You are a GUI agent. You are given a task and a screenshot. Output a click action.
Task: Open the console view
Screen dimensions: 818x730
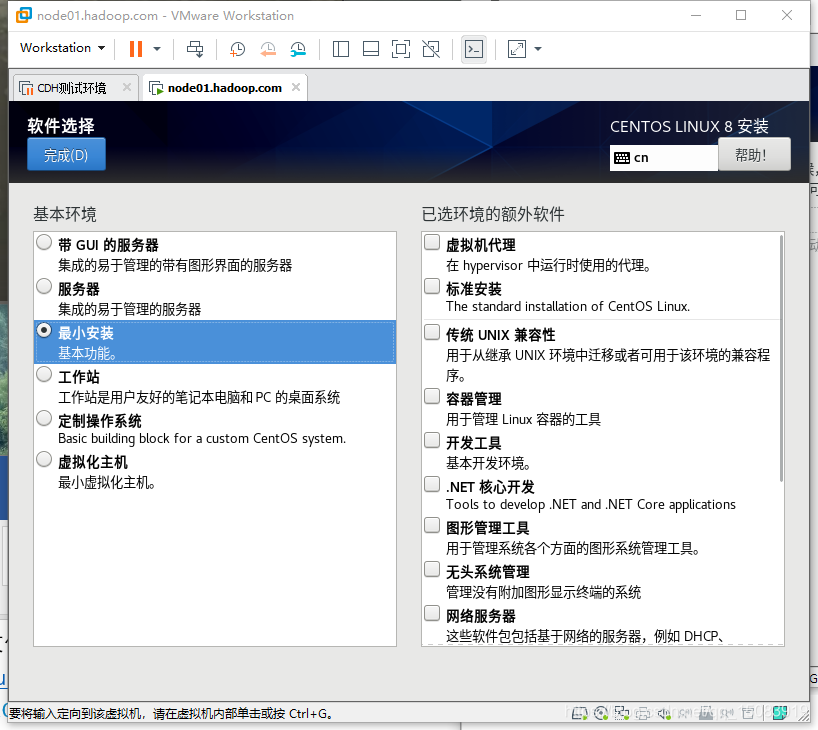[474, 49]
